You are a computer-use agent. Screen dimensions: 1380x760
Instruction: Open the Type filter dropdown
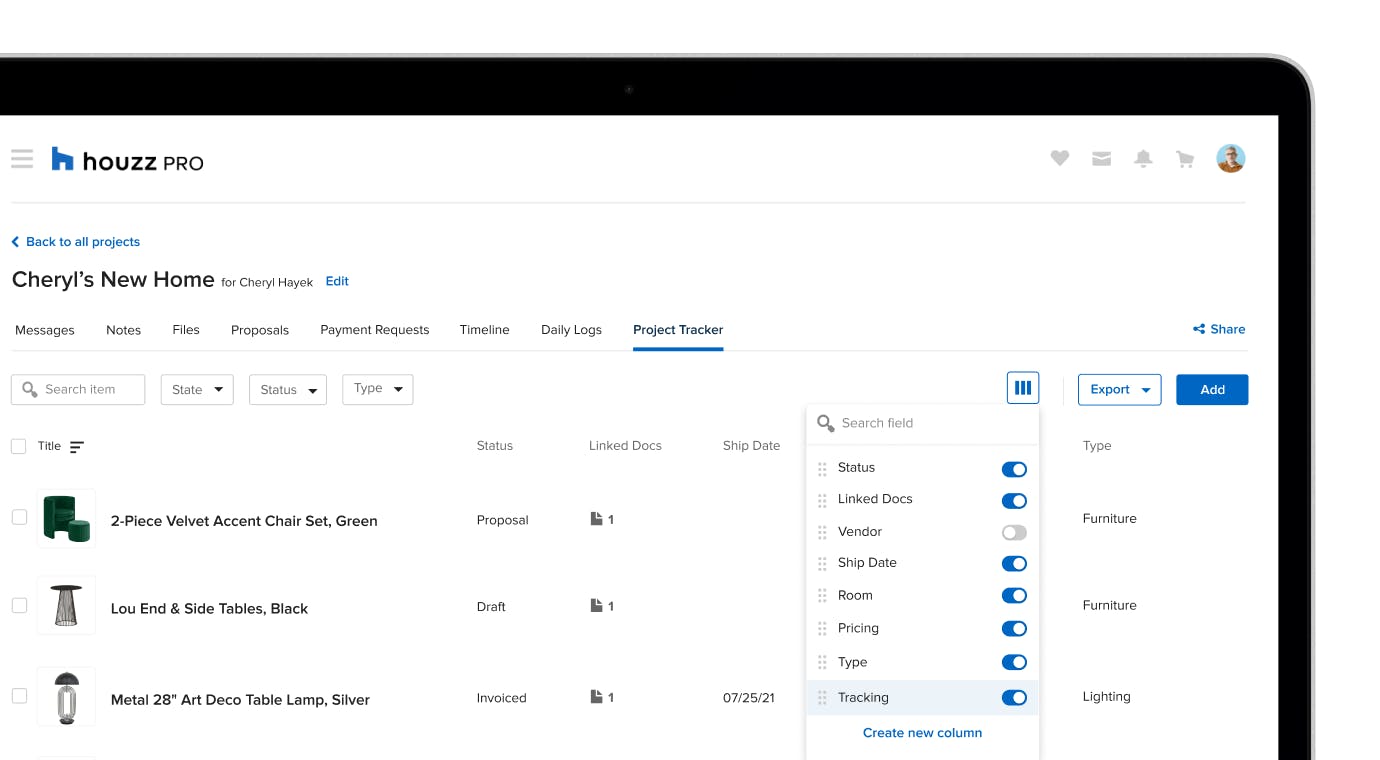[x=377, y=389]
